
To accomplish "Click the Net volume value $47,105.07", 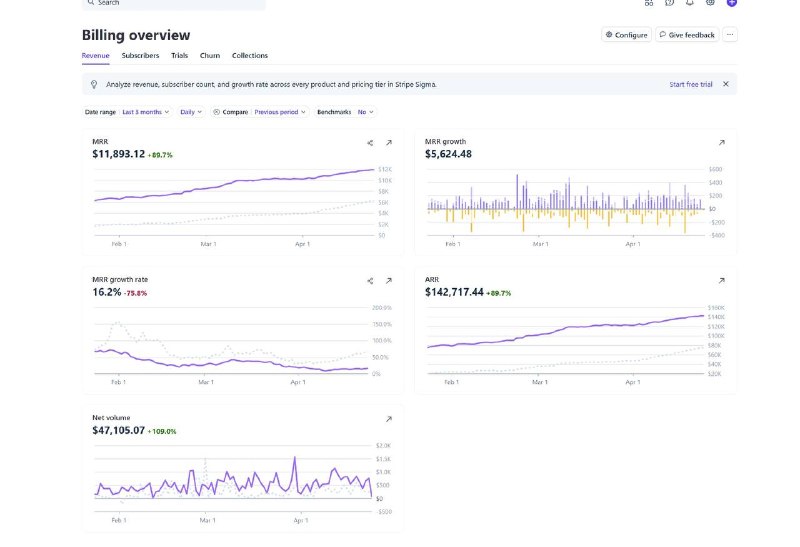I will (119, 431).
